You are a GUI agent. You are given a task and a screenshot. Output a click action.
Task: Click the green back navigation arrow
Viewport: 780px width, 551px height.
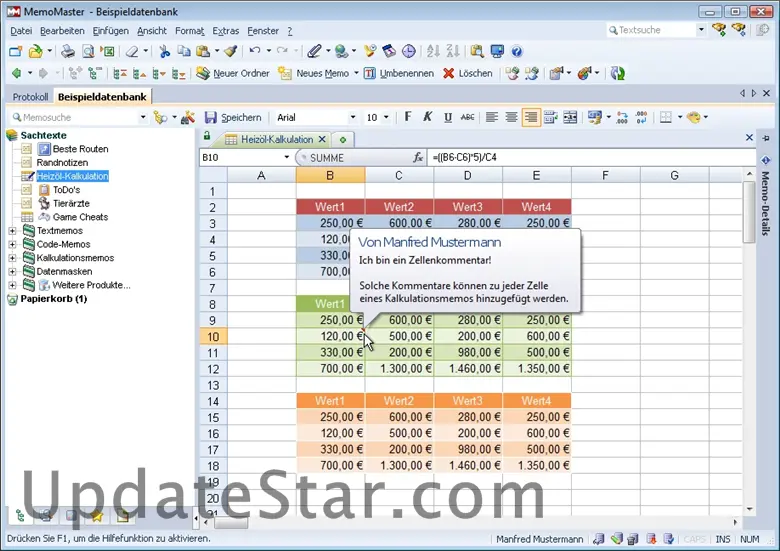point(16,74)
